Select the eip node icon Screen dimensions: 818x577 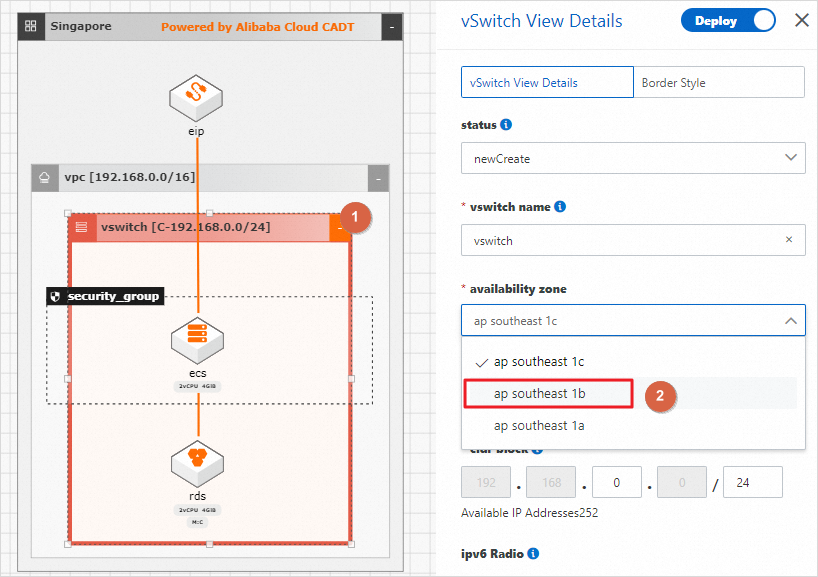(196, 98)
